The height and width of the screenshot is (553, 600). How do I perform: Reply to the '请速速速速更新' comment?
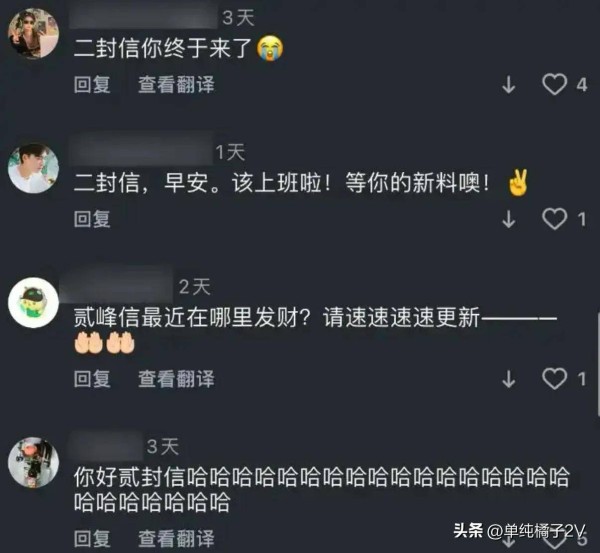click(x=92, y=378)
